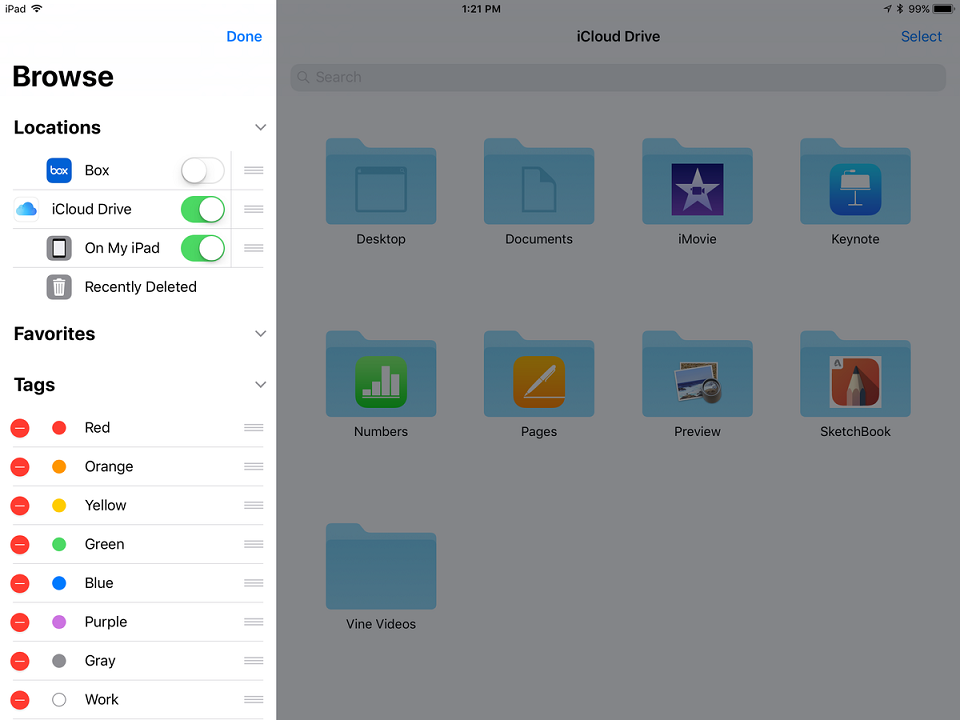
Task: Delete the Orange tag with minus icon
Action: pos(20,467)
